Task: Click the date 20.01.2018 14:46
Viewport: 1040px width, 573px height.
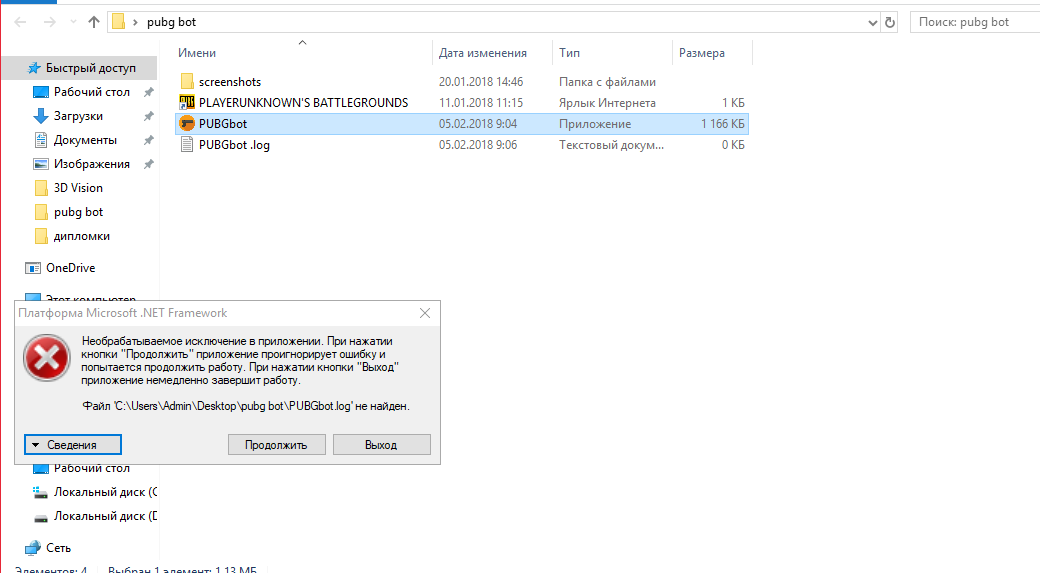Action: tap(481, 82)
